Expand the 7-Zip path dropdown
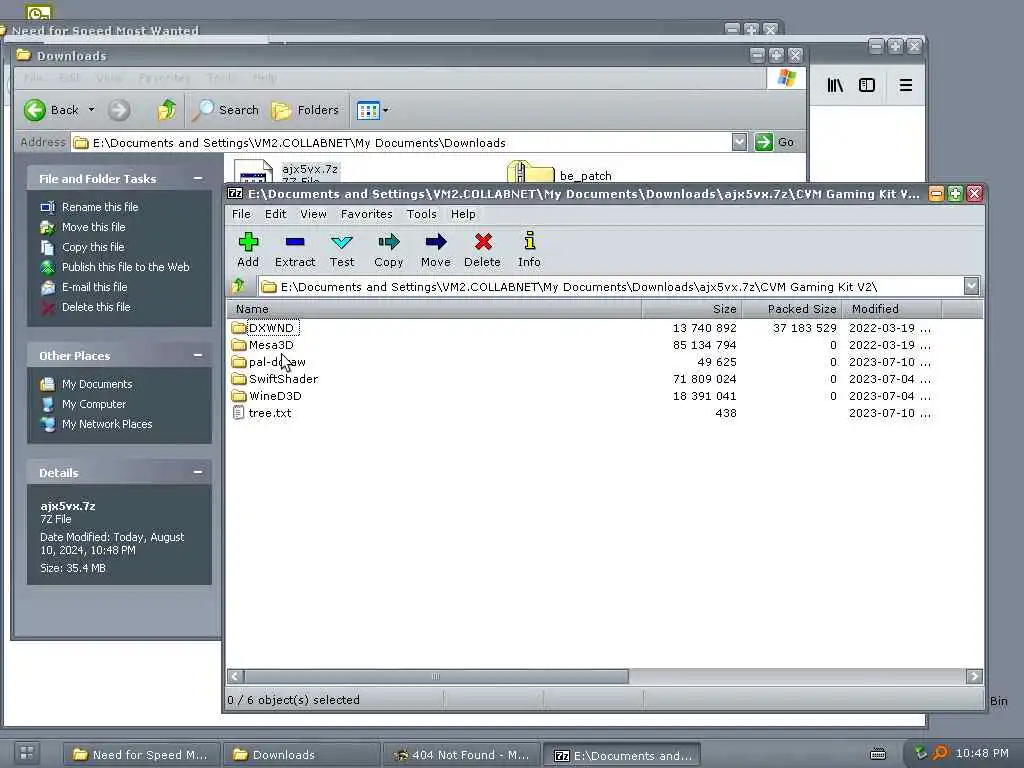Viewport: 1024px width, 768px height. coord(971,286)
